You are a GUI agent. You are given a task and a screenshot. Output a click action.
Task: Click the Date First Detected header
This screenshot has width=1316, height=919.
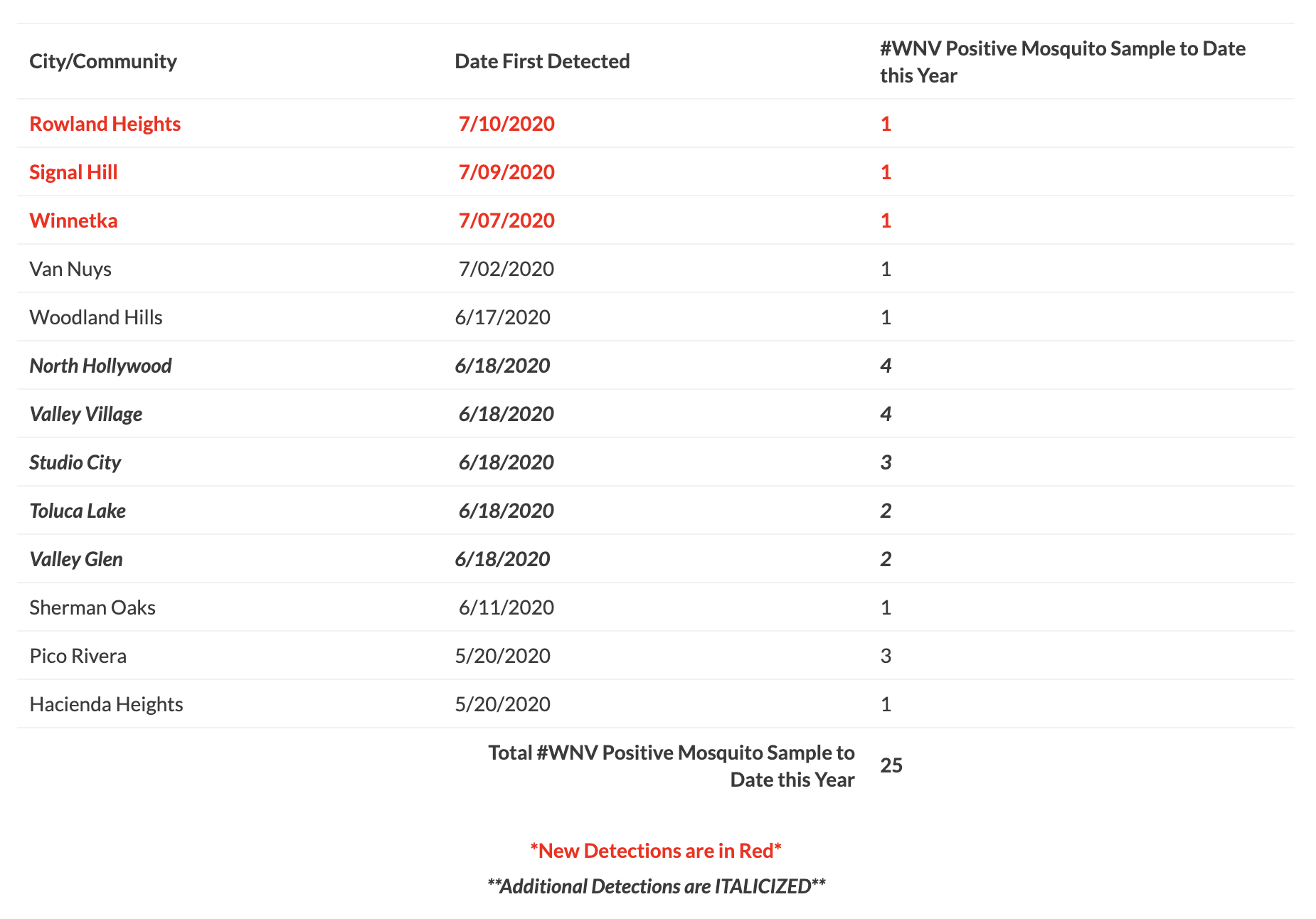pos(542,61)
